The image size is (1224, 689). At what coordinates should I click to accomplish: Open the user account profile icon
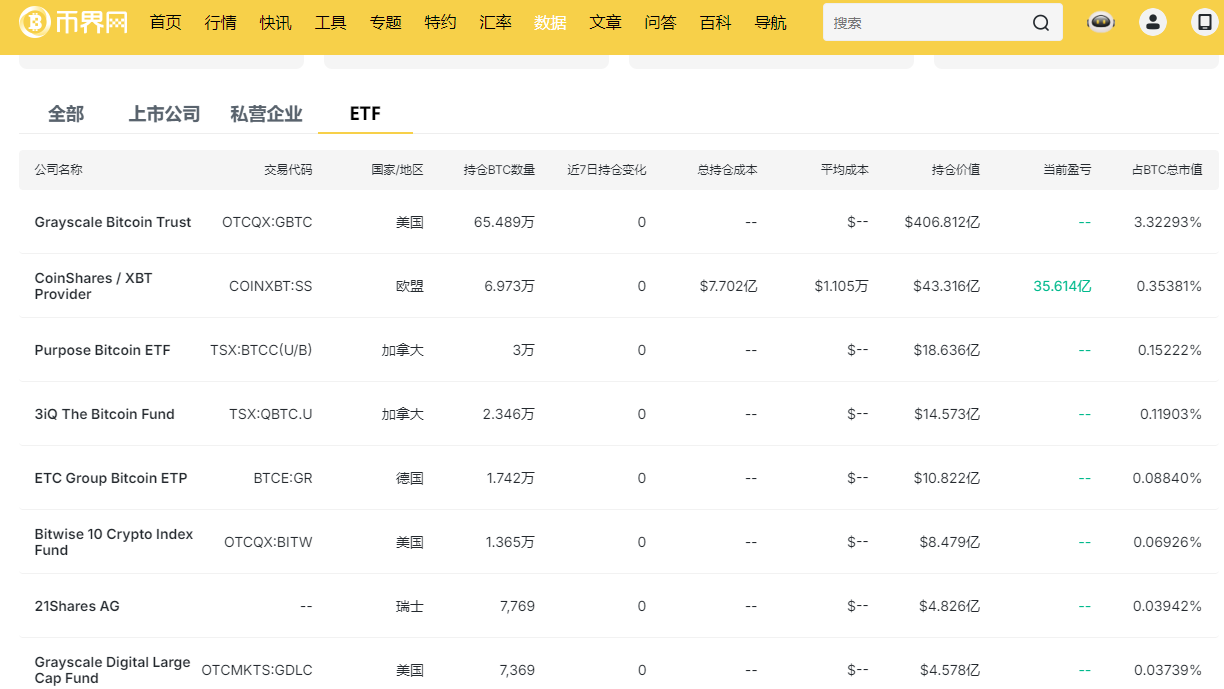tap(1153, 23)
